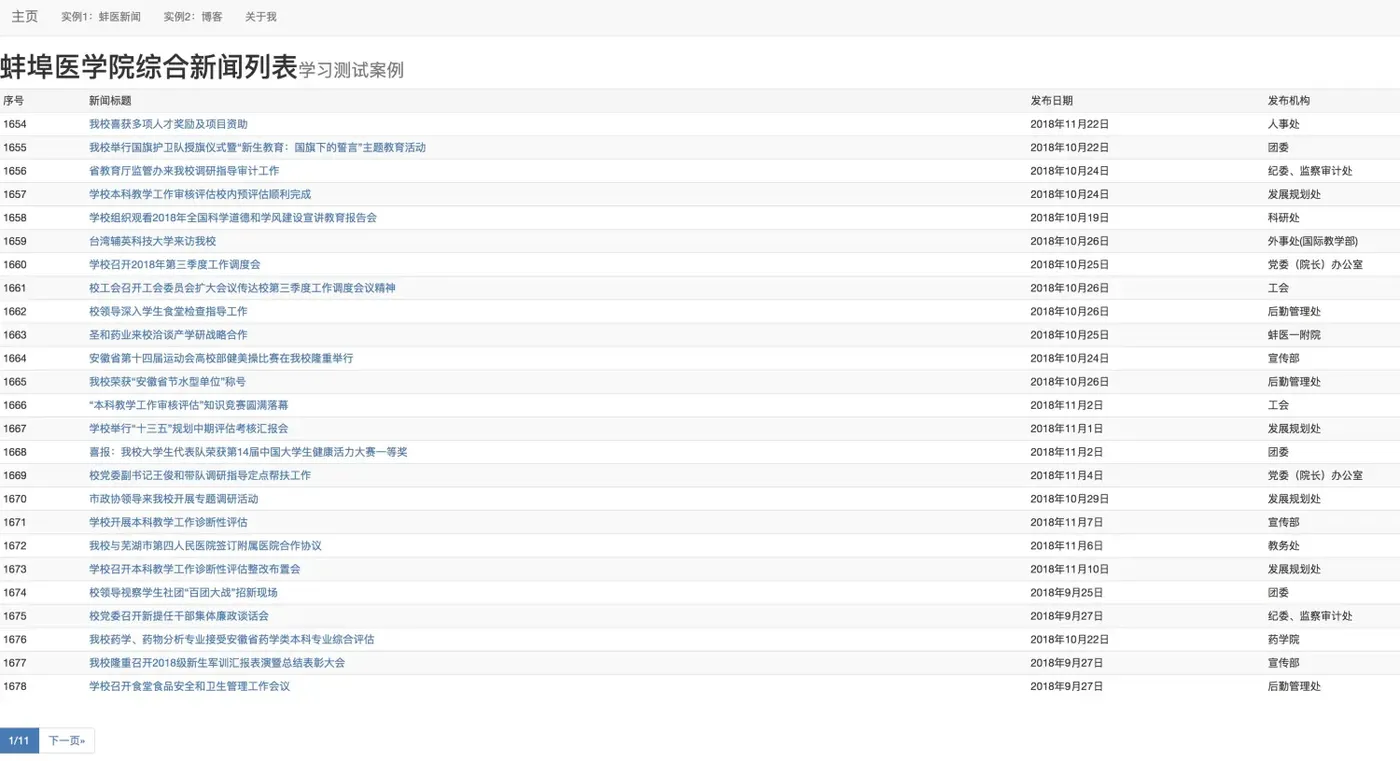1400x761 pixels.
Task: Click the page heading 蚌埠医学院综合新闻列表
Action: tap(149, 67)
